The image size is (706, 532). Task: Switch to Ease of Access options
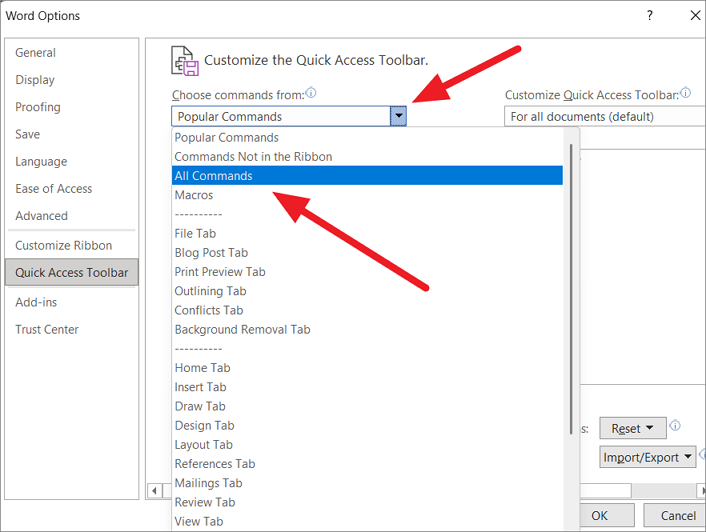(72, 189)
